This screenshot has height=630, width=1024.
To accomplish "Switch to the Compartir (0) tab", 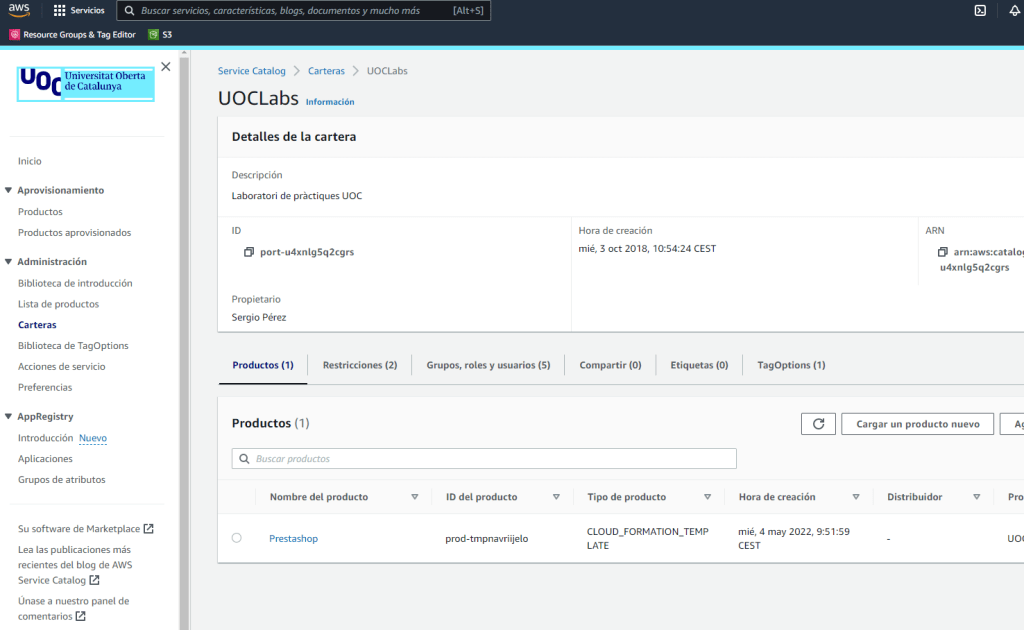I will coord(610,365).
